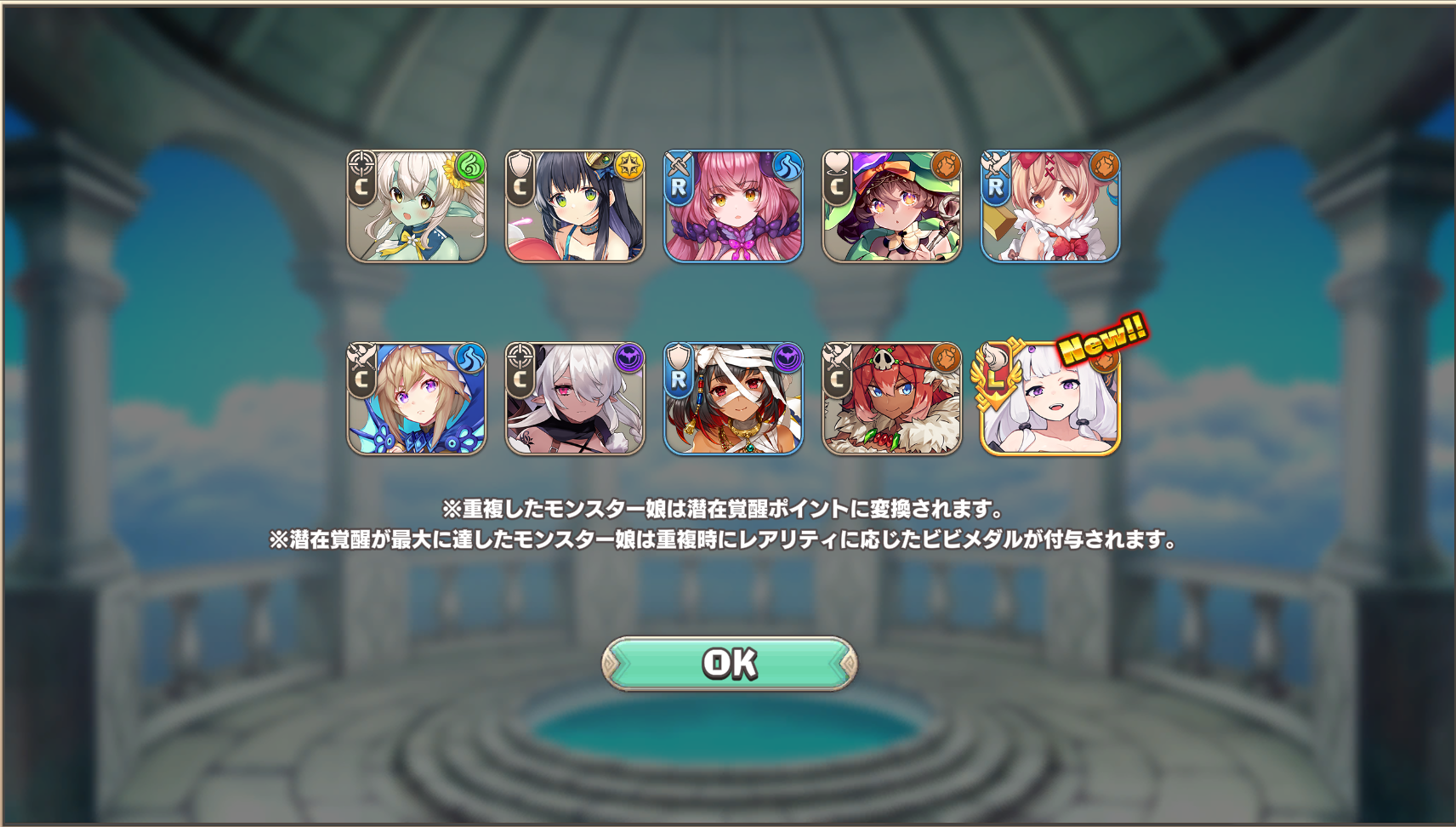Select the white-haired eyepatch girl card
1456x827 pixels.
(575, 398)
